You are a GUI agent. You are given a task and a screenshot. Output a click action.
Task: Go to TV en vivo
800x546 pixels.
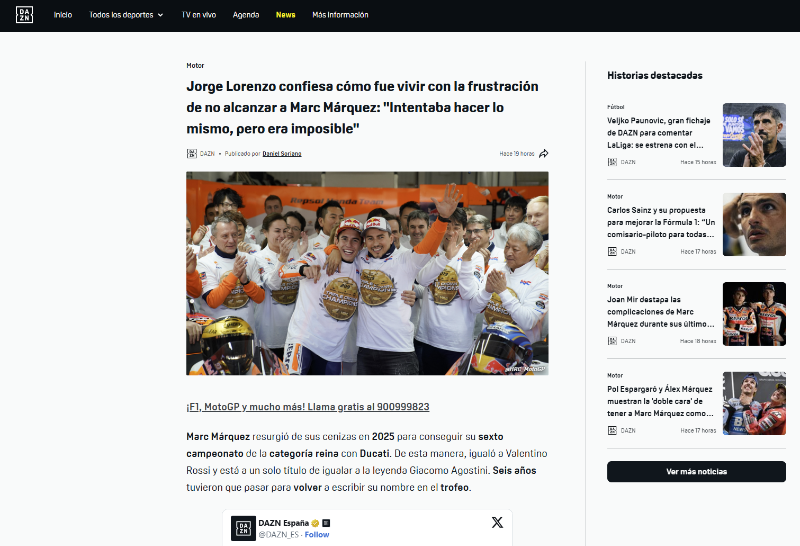(199, 15)
